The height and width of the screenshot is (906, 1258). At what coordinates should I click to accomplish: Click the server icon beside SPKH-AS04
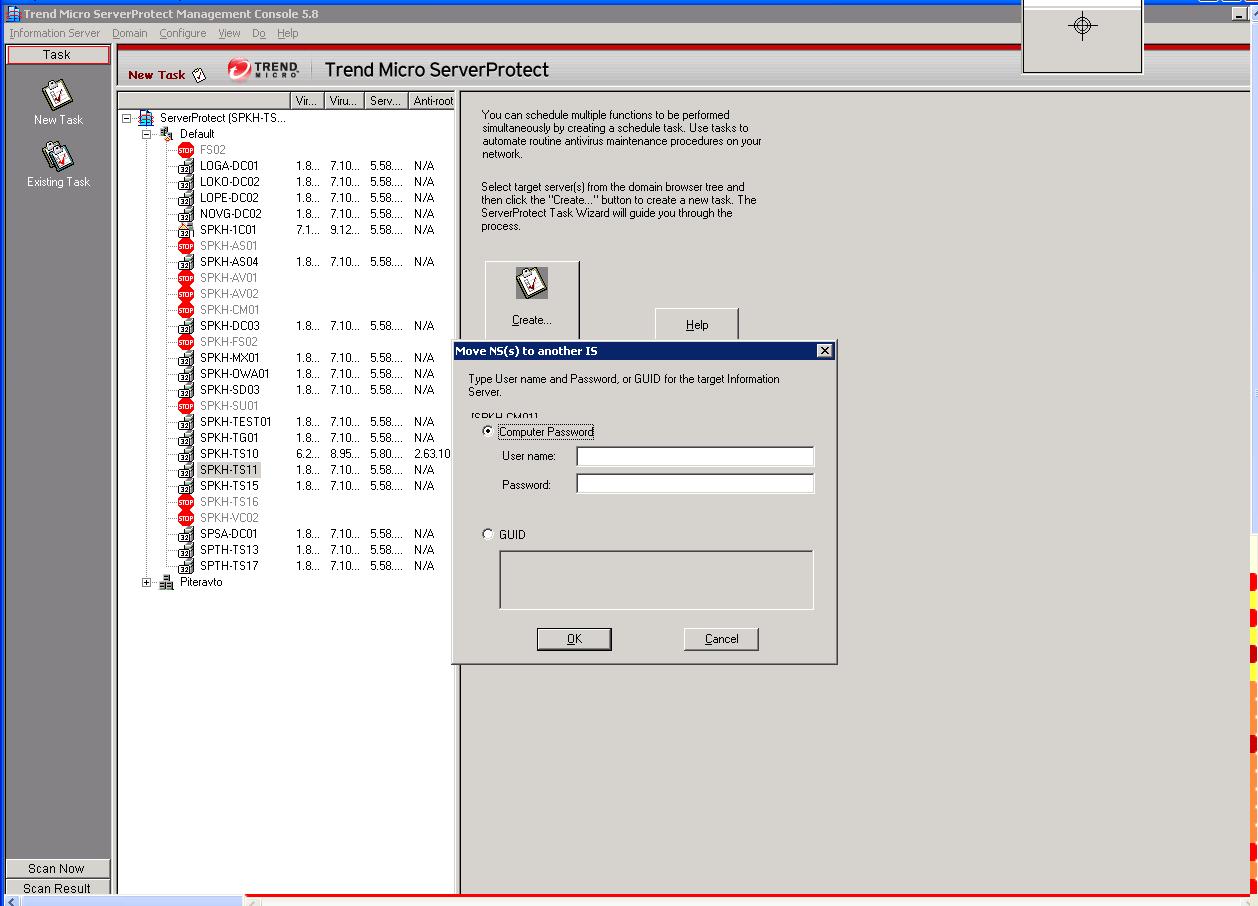point(186,262)
